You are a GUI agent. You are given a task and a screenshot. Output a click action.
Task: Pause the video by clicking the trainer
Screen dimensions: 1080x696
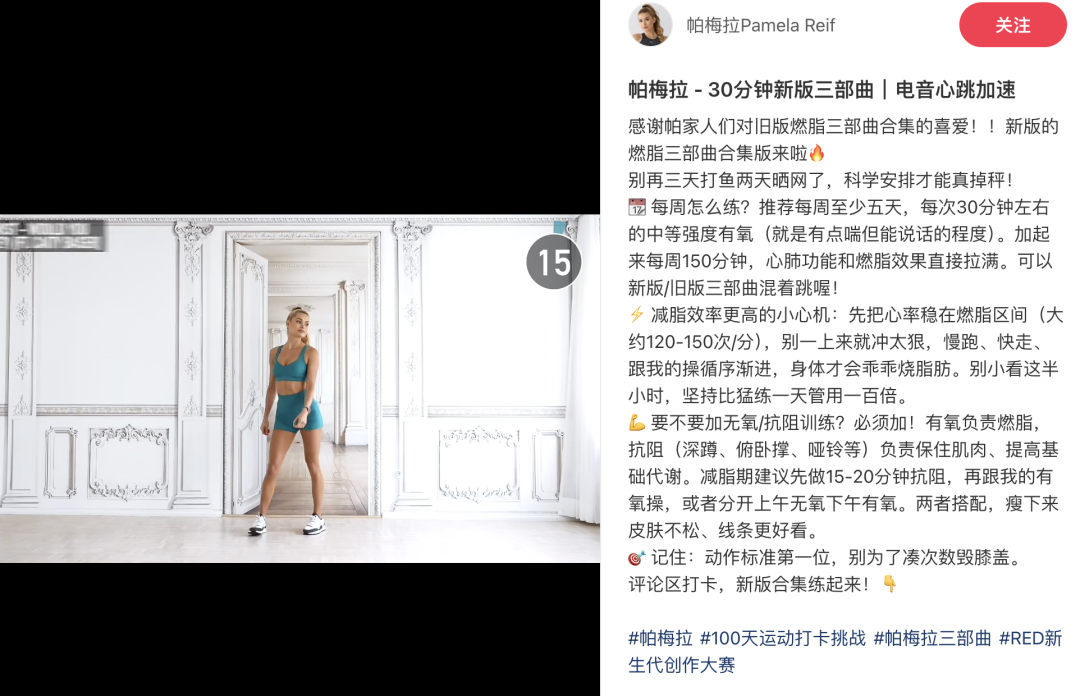(x=291, y=420)
